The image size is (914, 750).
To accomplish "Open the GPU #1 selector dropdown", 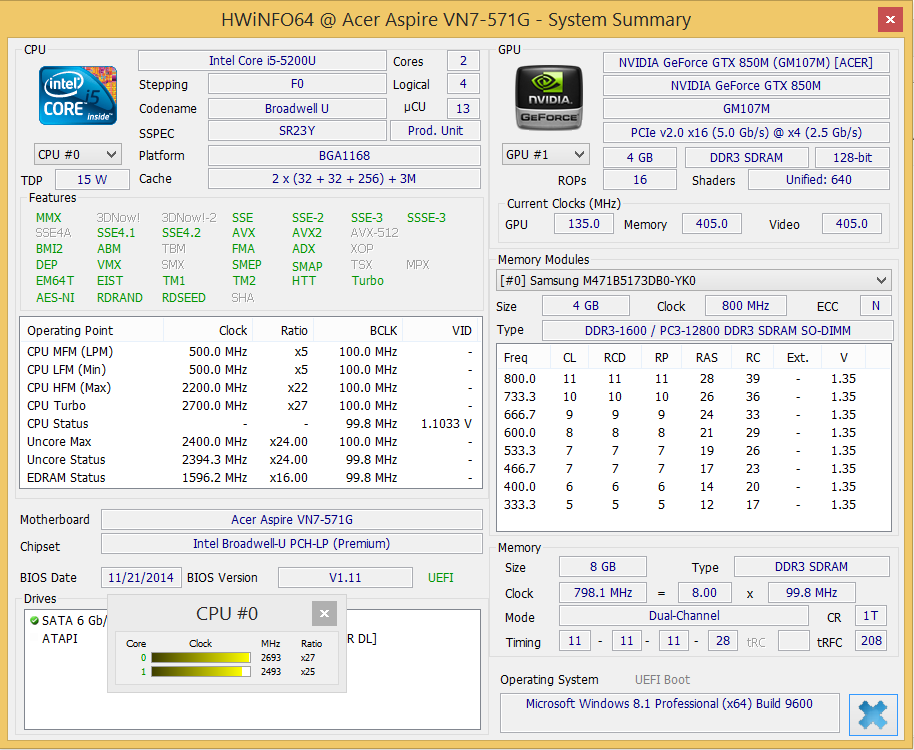I will [546, 155].
